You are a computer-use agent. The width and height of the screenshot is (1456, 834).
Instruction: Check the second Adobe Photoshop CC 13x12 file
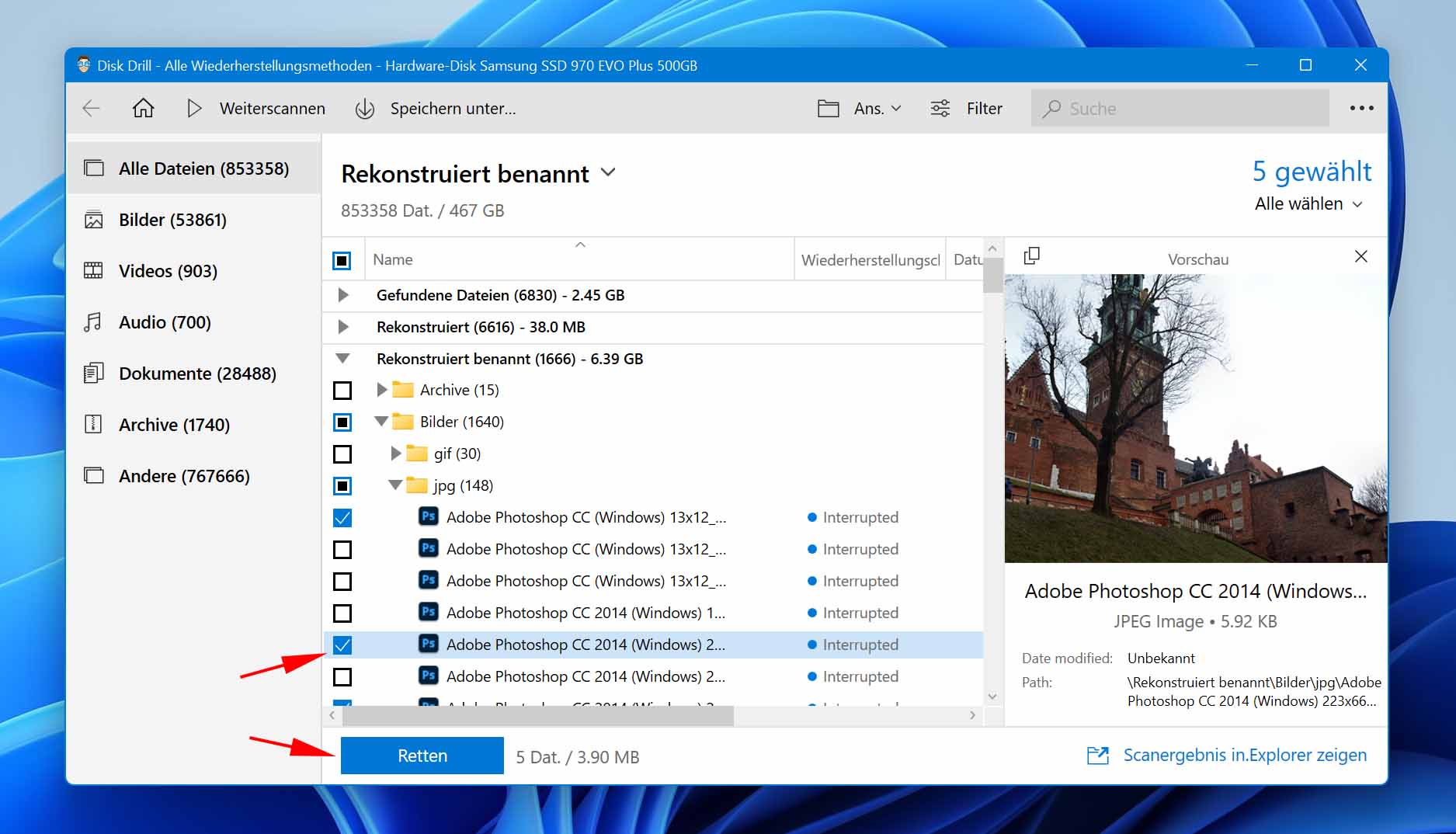click(342, 549)
